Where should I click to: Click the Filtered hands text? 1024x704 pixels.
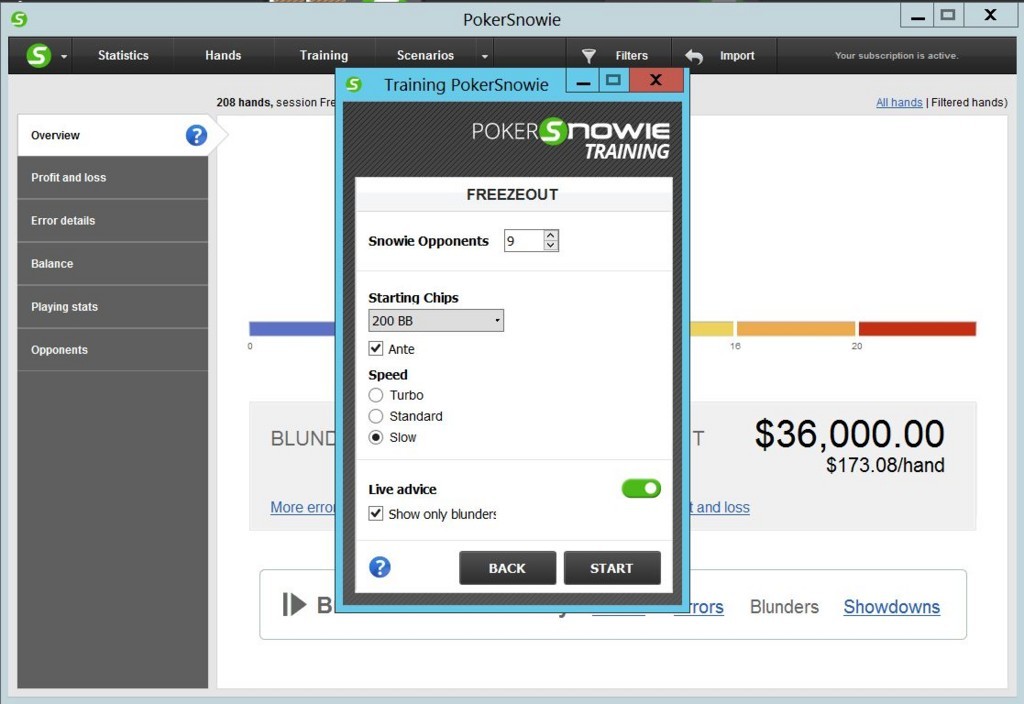click(x=969, y=103)
